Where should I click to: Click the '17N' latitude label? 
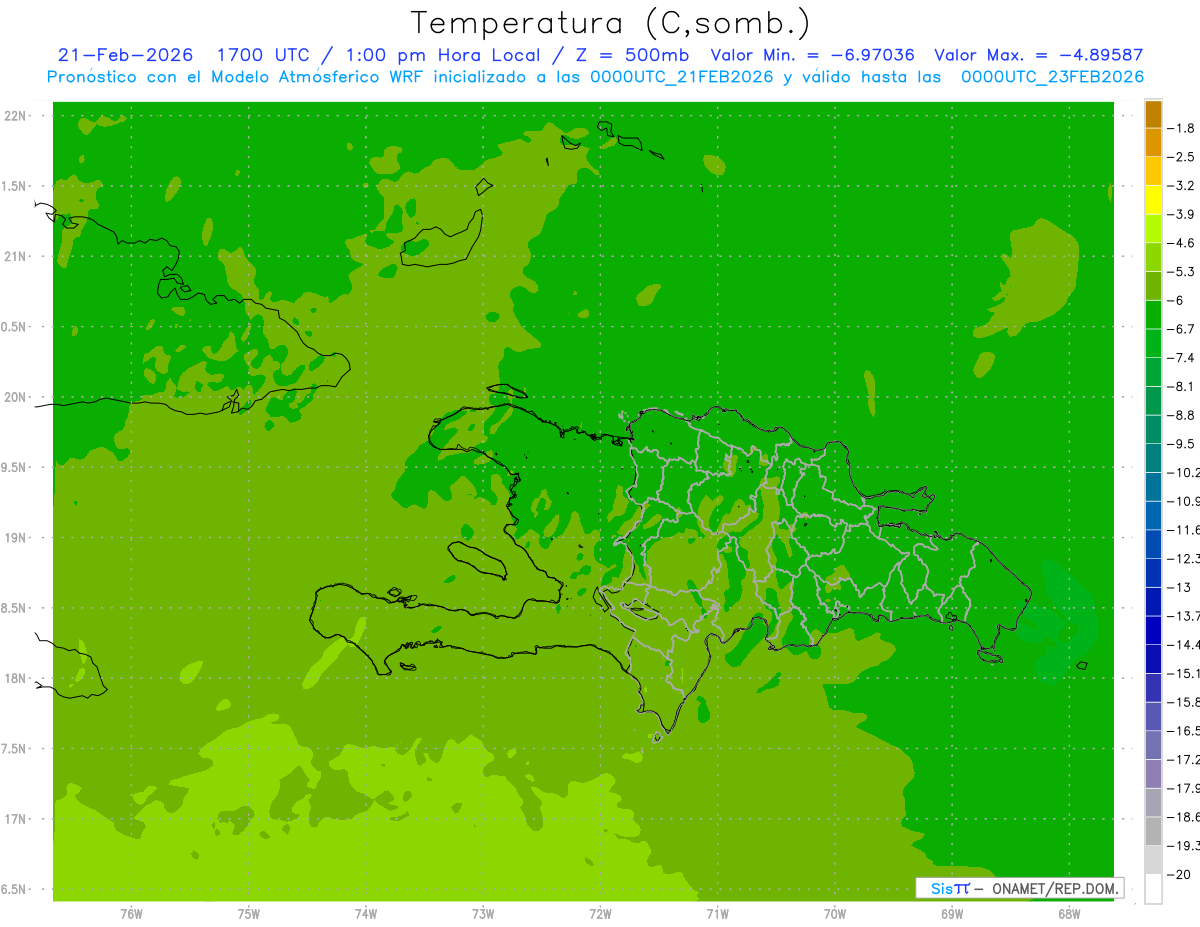[x=16, y=819]
